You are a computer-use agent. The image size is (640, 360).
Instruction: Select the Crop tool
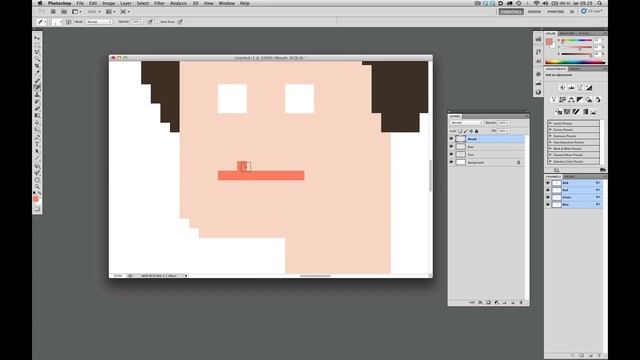[37, 66]
